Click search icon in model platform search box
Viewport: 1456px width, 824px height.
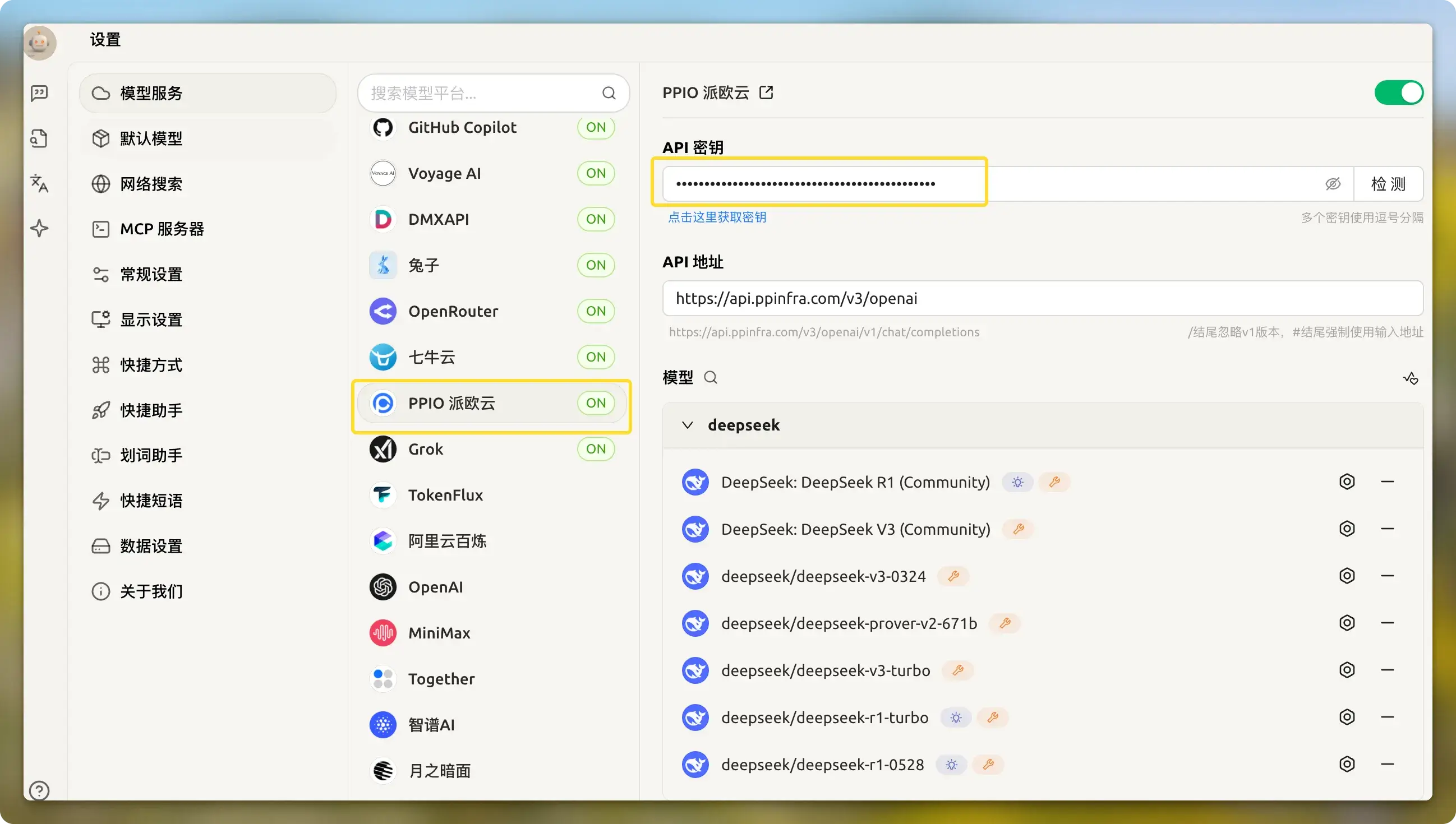click(609, 93)
